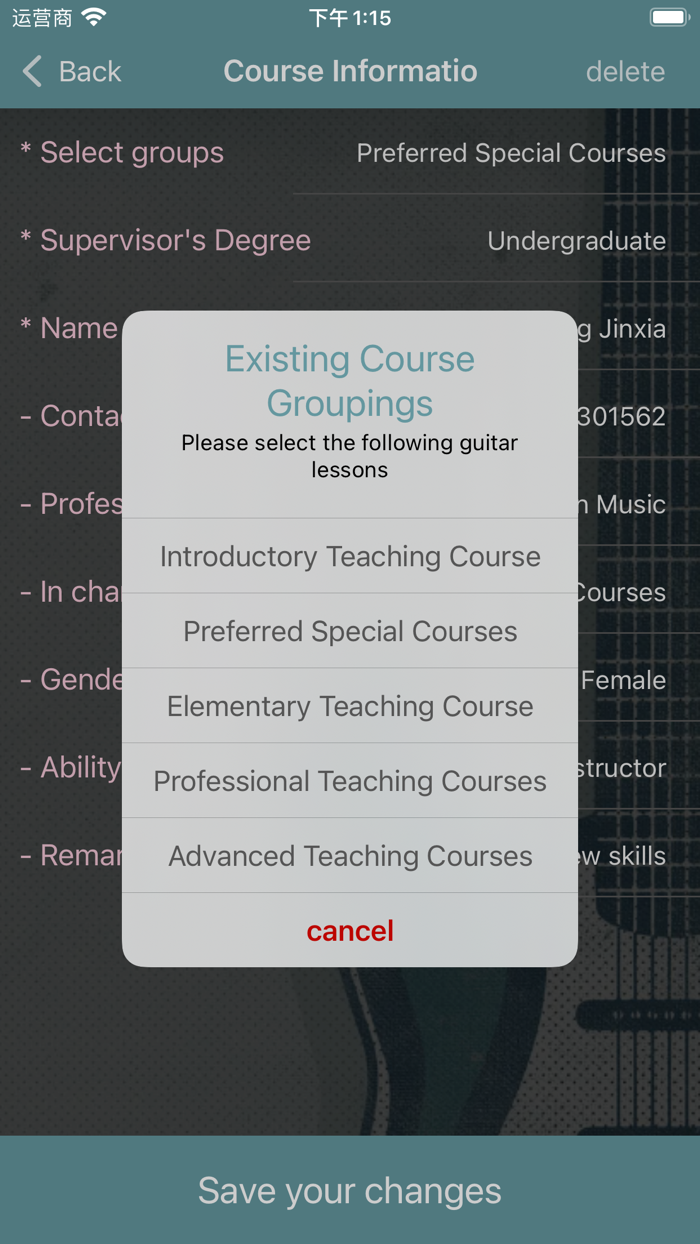Tap the Existing Course Groupings dialog title

click(x=350, y=380)
